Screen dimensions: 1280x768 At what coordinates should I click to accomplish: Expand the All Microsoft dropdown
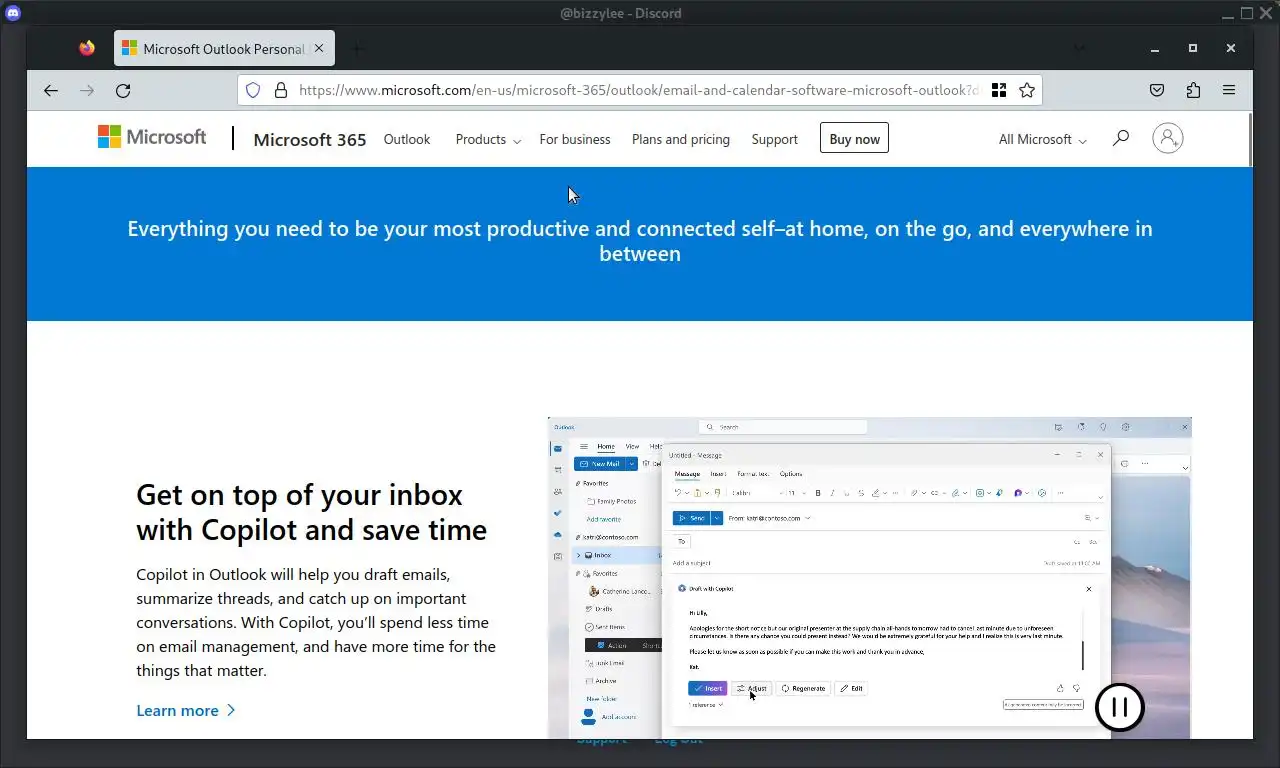point(1042,139)
